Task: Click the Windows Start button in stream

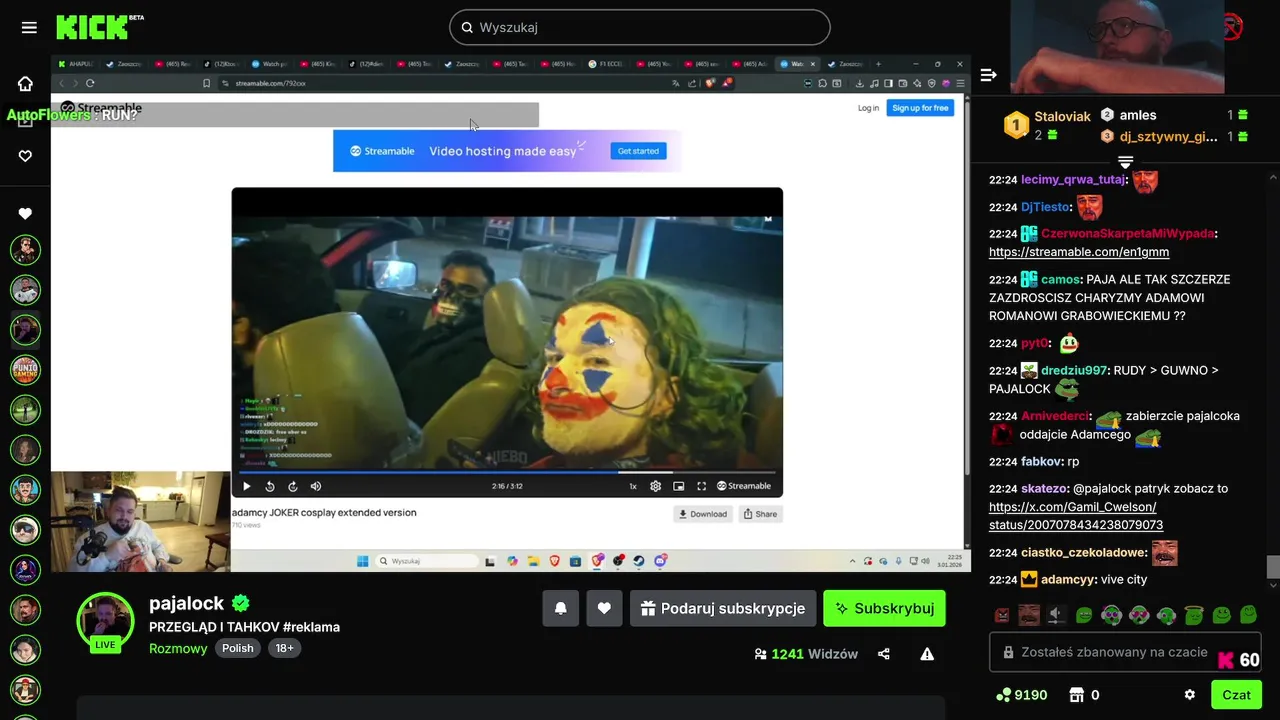Action: (x=362, y=561)
